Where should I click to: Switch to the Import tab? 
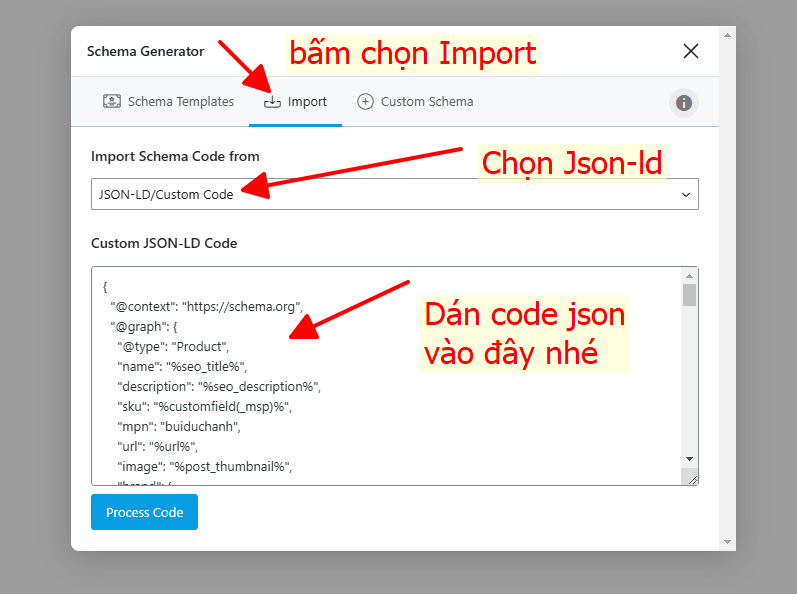click(x=295, y=102)
